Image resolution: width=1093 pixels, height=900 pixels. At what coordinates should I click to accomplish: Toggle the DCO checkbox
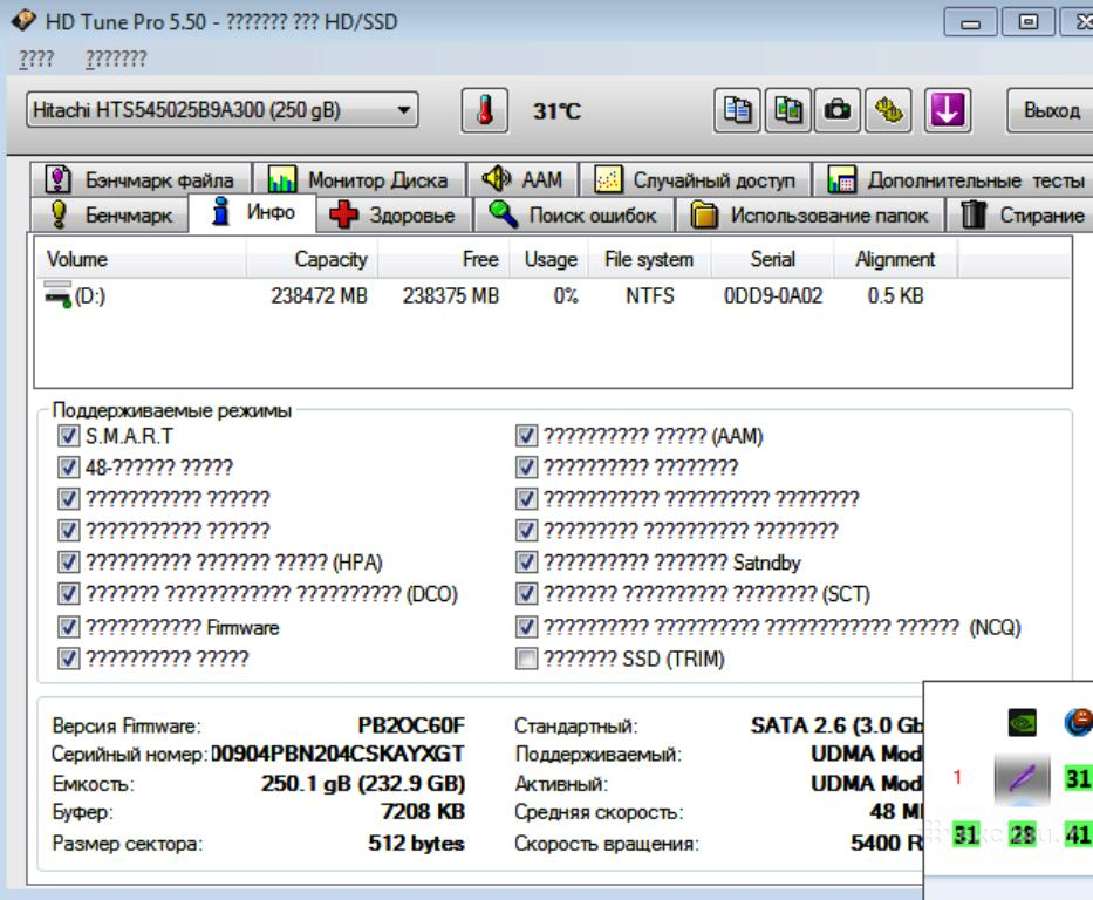point(68,594)
